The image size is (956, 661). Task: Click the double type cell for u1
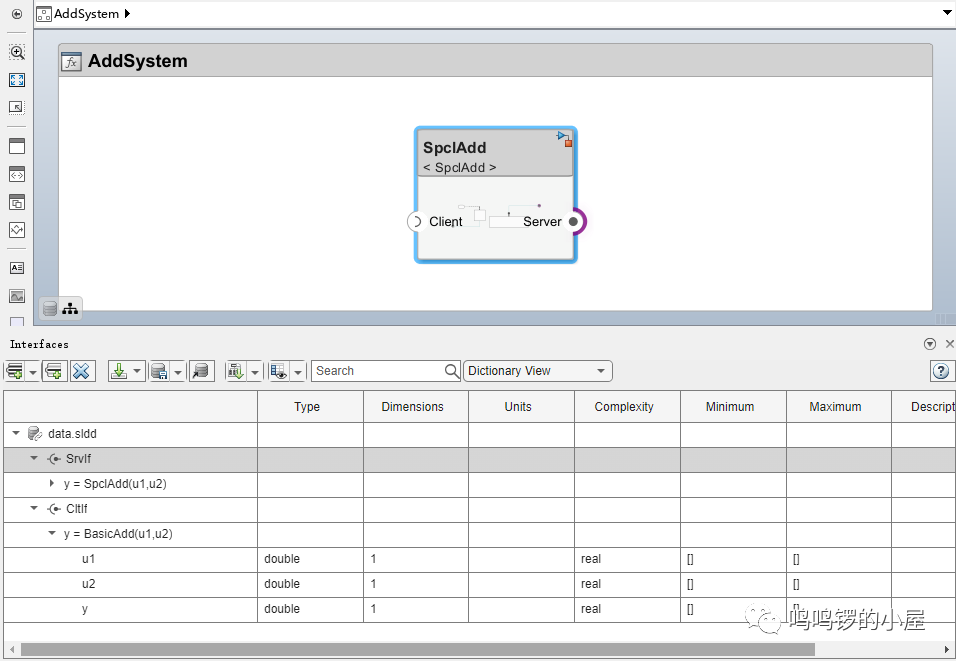[310, 559]
